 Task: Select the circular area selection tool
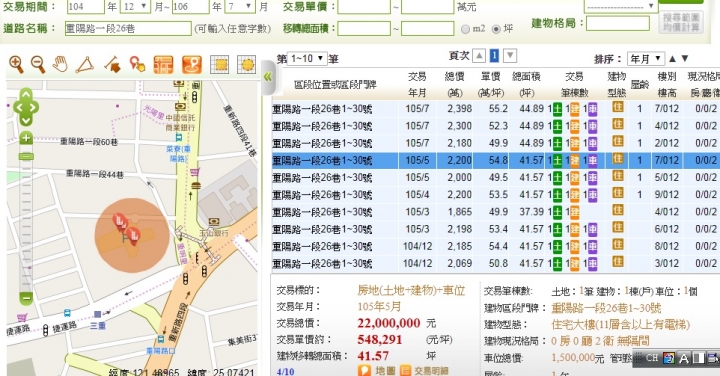[x=247, y=65]
